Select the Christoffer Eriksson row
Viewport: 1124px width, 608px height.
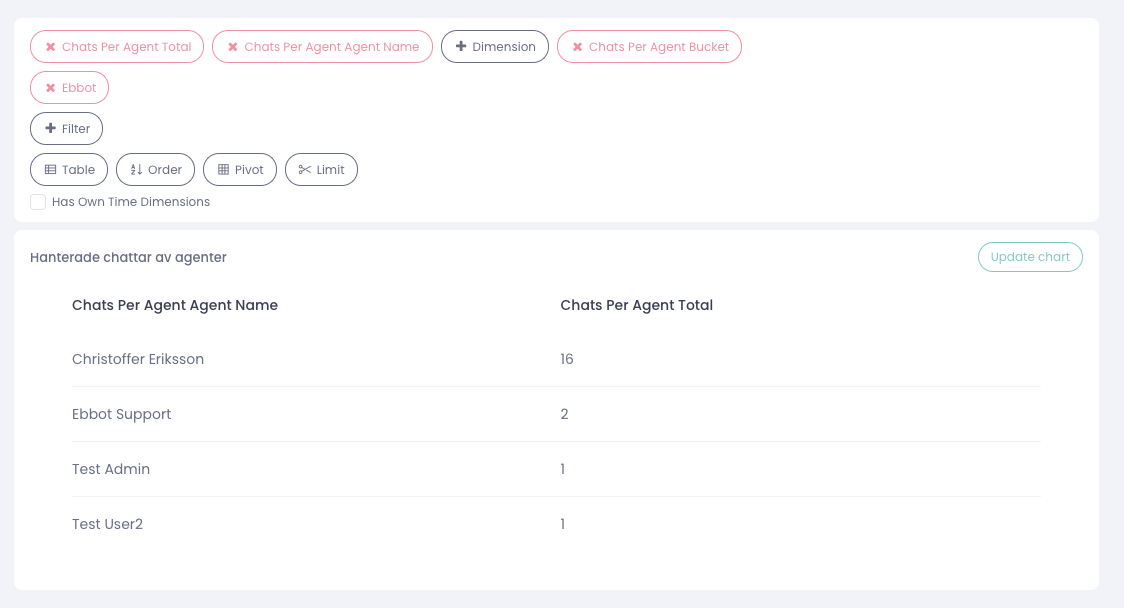click(138, 359)
